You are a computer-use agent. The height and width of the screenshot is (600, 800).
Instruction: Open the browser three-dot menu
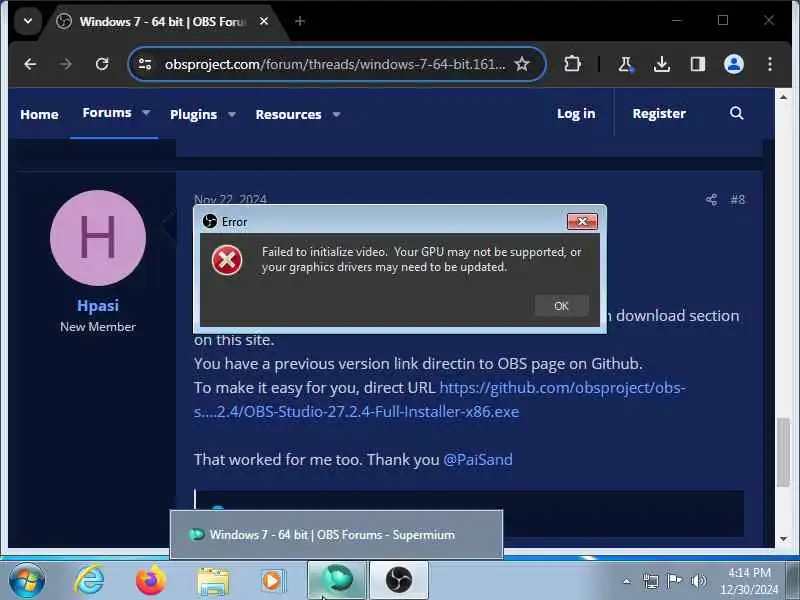point(770,64)
